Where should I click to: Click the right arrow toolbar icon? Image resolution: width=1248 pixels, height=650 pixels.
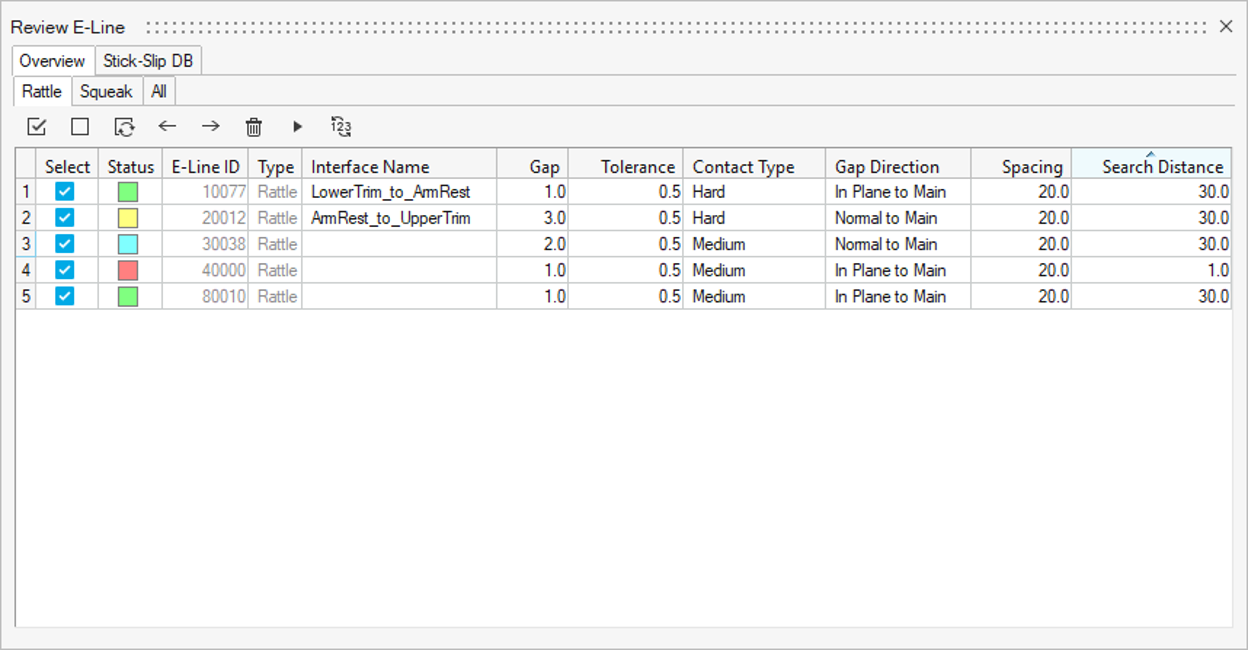click(210, 127)
